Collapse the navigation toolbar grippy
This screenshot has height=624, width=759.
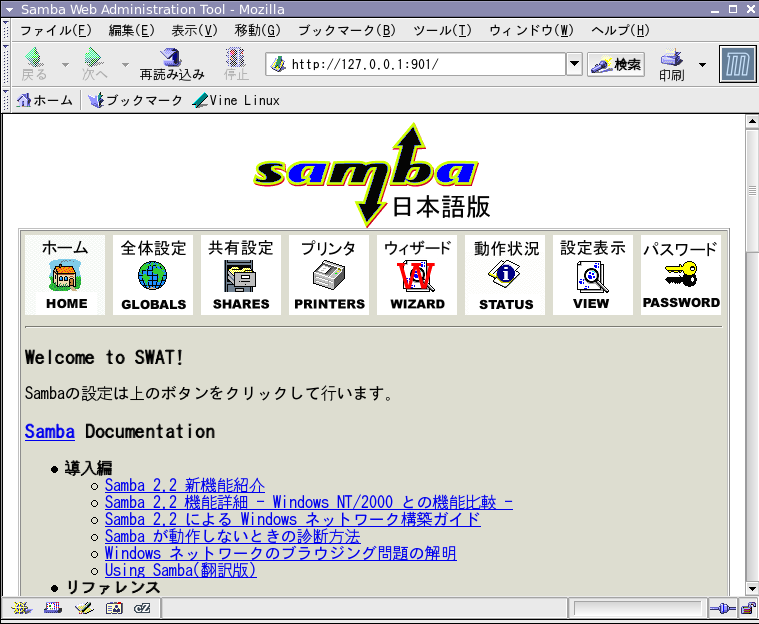[5, 64]
